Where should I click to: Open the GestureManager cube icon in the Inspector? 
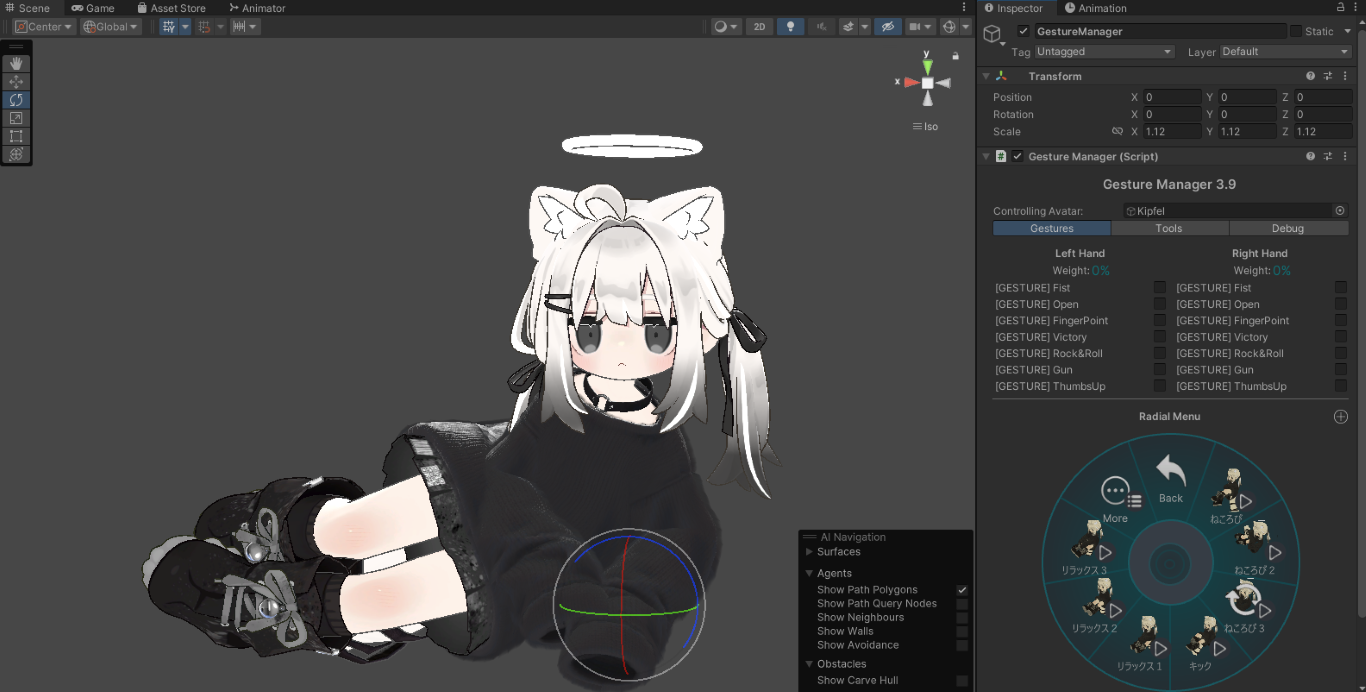(x=993, y=33)
